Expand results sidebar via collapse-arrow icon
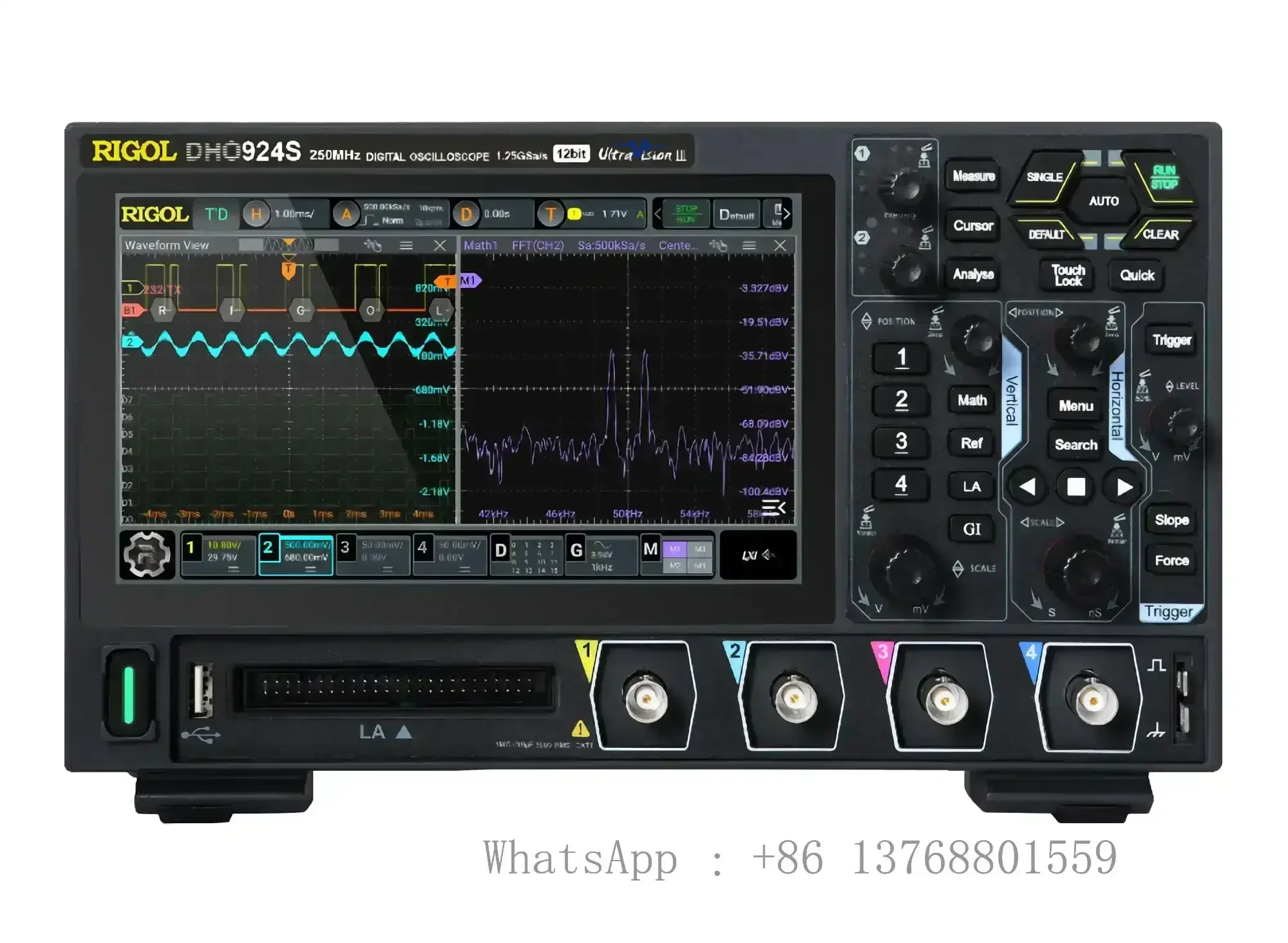The width and height of the screenshot is (1288, 943). coord(774,508)
